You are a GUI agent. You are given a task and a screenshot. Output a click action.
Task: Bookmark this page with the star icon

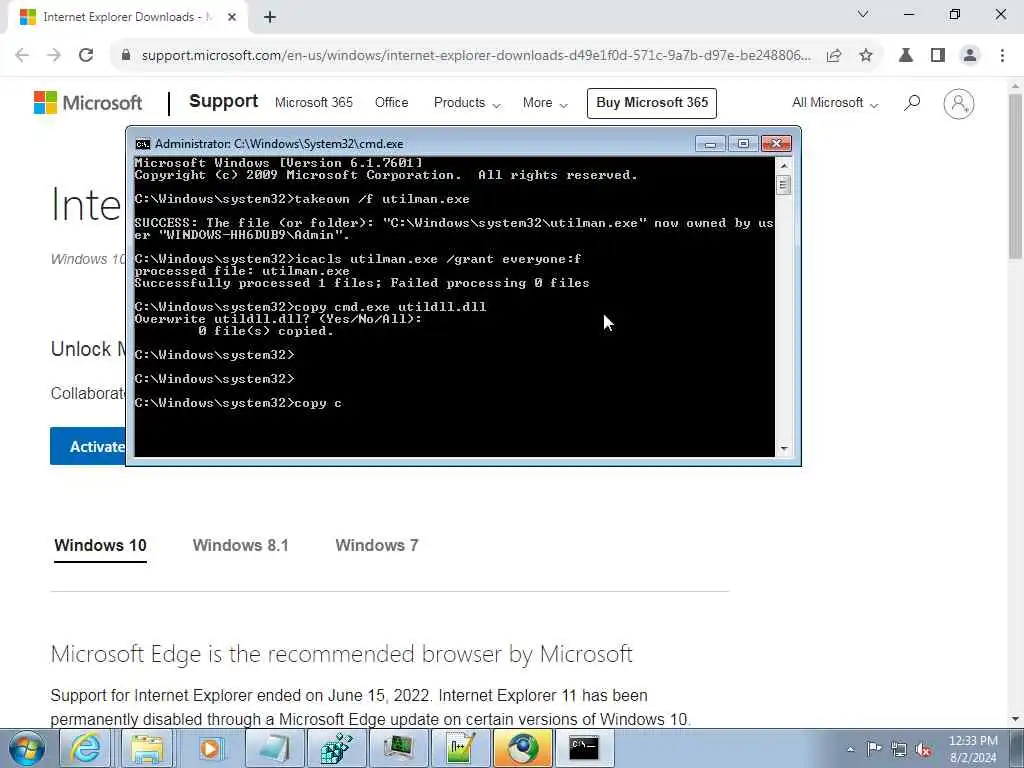pos(866,56)
